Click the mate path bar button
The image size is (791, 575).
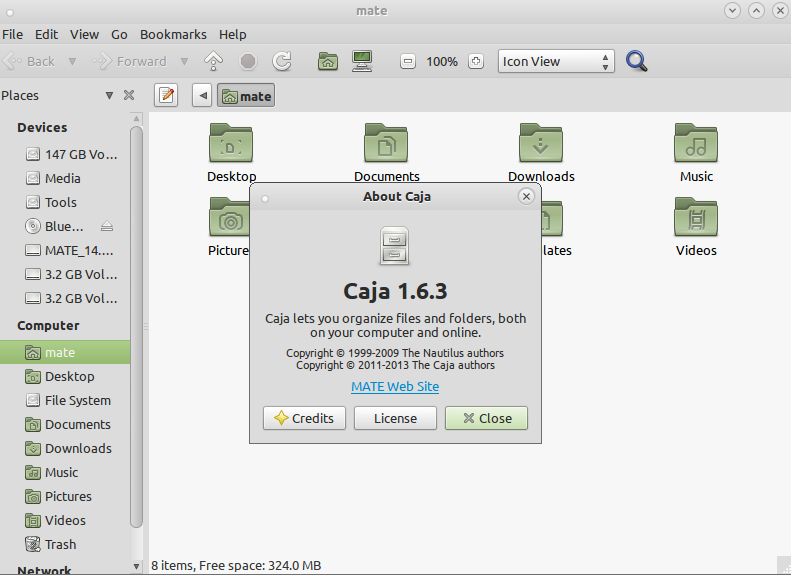click(246, 95)
